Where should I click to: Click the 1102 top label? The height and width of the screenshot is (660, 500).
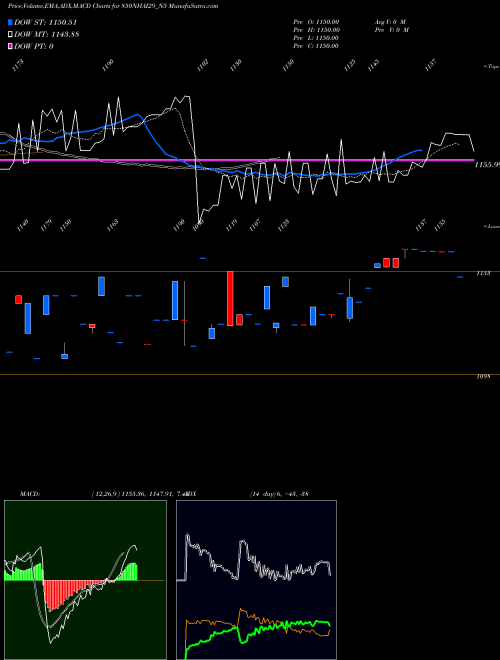(202, 65)
